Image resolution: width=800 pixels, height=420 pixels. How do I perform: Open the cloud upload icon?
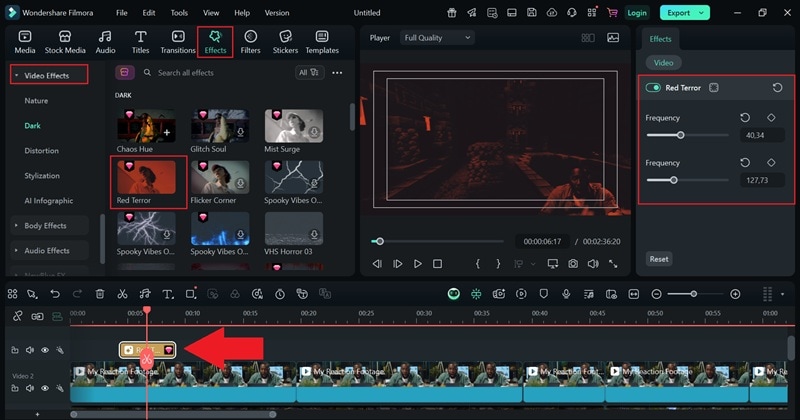[x=552, y=13]
